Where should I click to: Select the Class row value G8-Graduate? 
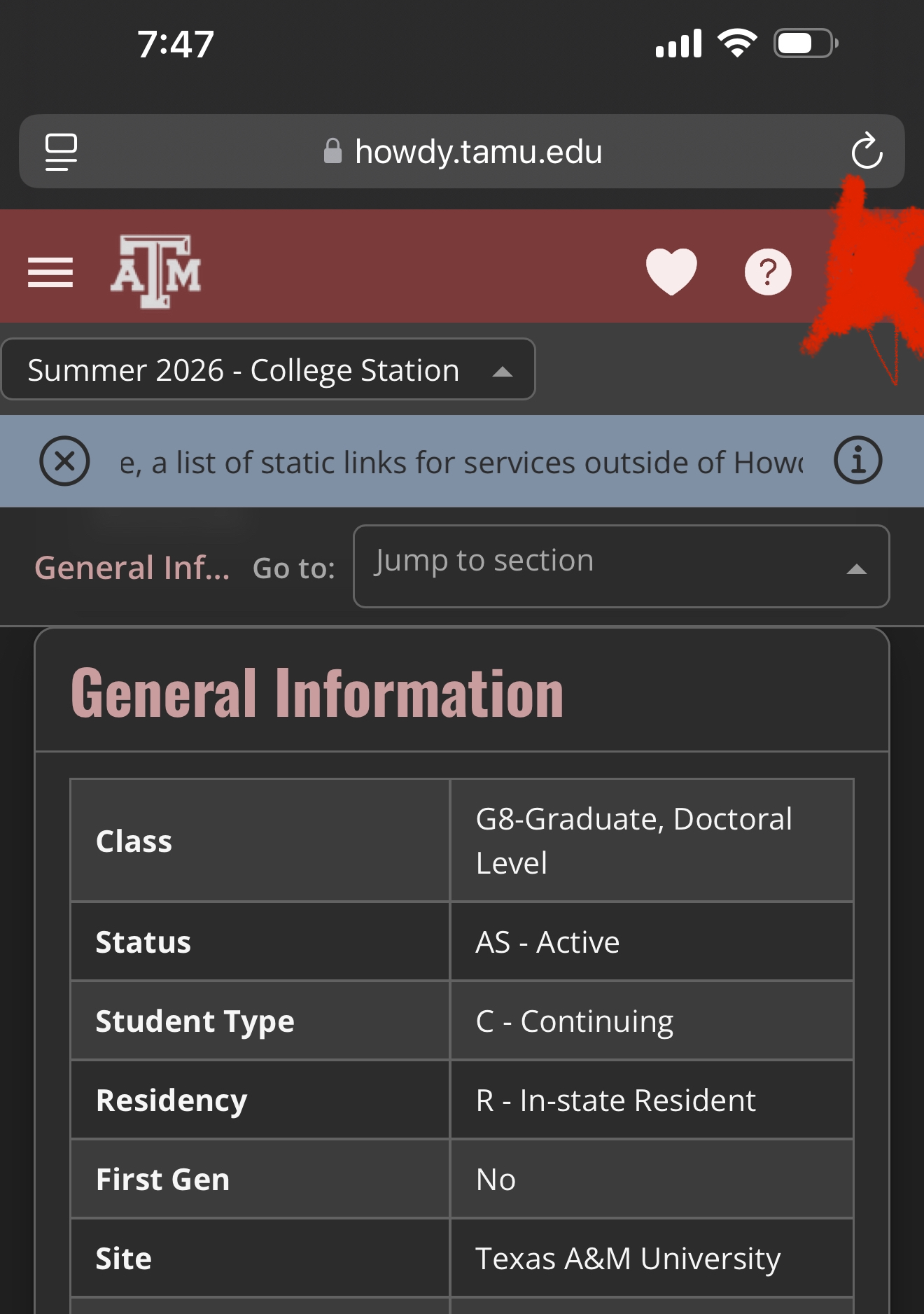652,840
